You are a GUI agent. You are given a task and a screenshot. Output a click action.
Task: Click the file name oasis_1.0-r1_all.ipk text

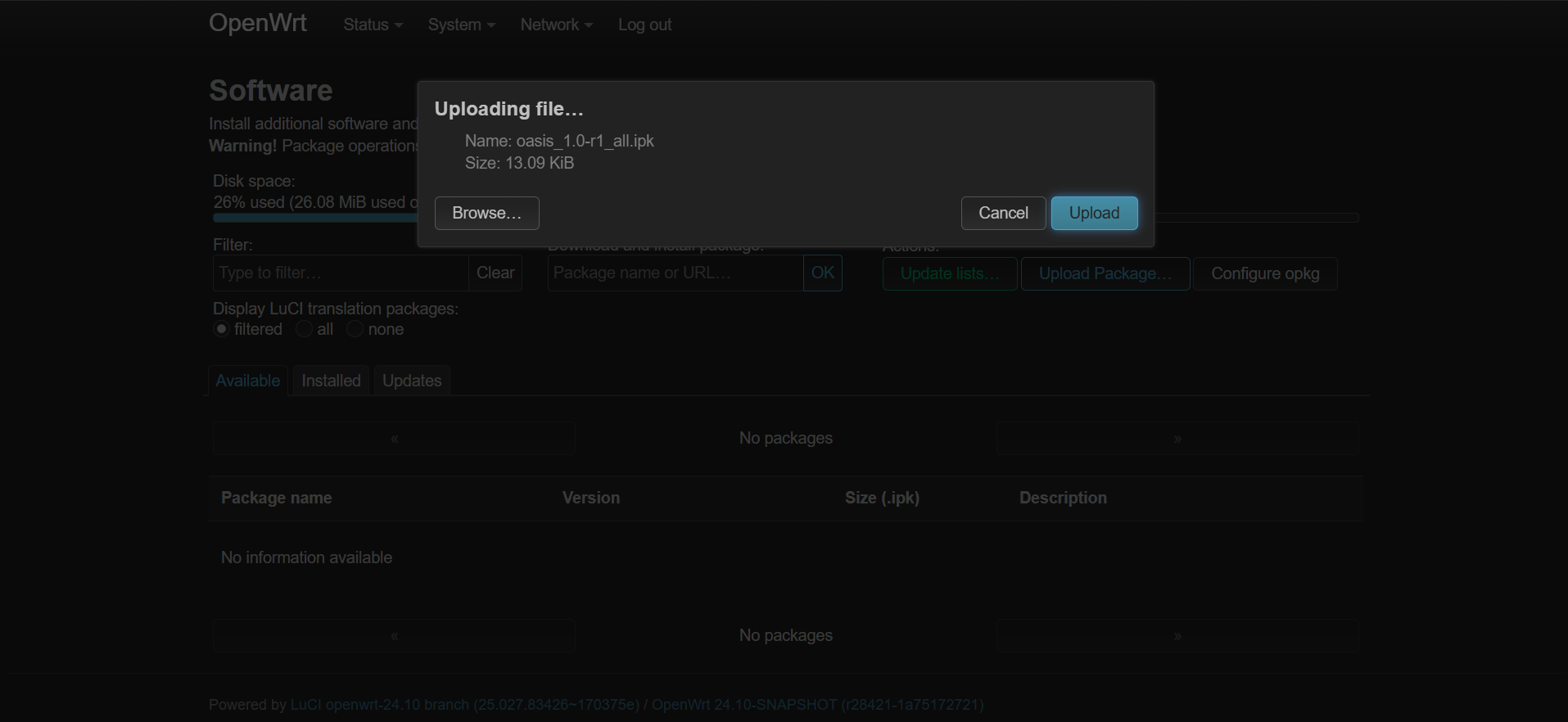pos(585,141)
